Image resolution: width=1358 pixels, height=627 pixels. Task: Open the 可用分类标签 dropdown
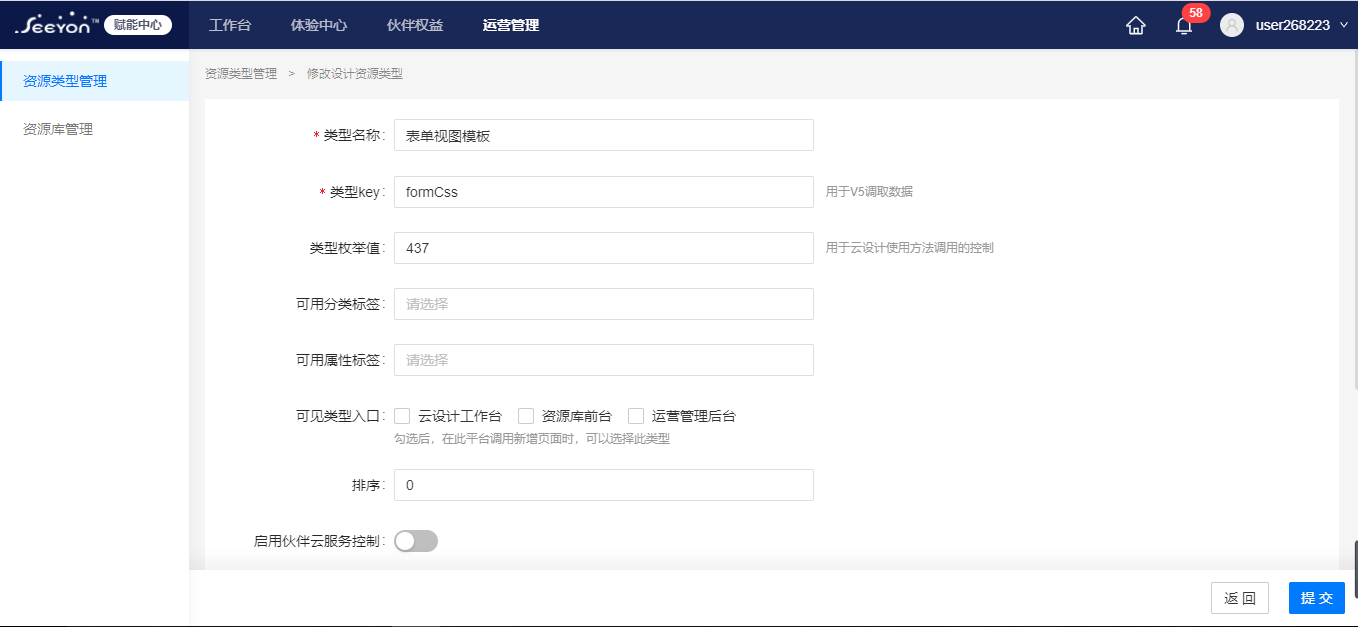(x=604, y=304)
